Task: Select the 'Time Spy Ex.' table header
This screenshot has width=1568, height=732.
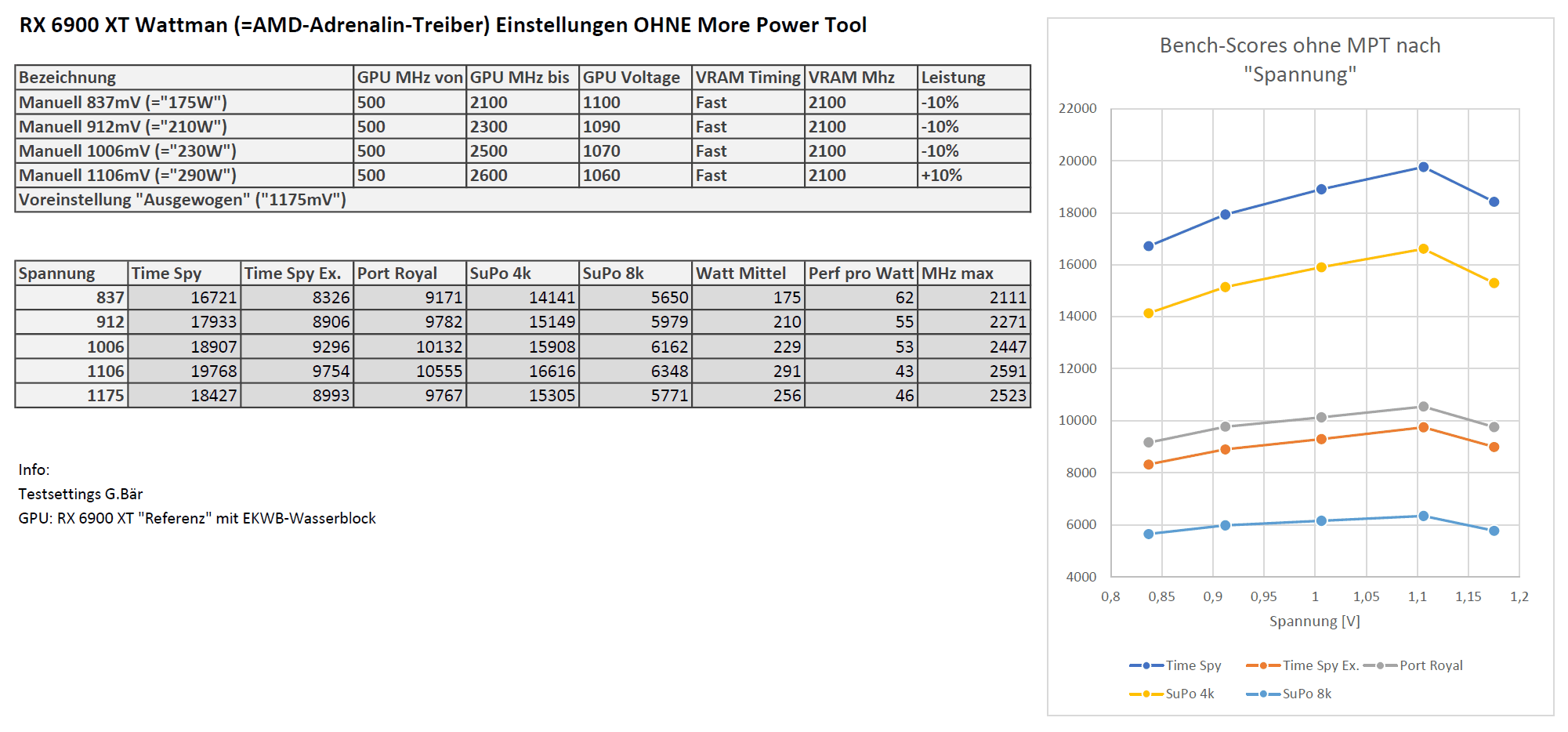Action: point(297,274)
